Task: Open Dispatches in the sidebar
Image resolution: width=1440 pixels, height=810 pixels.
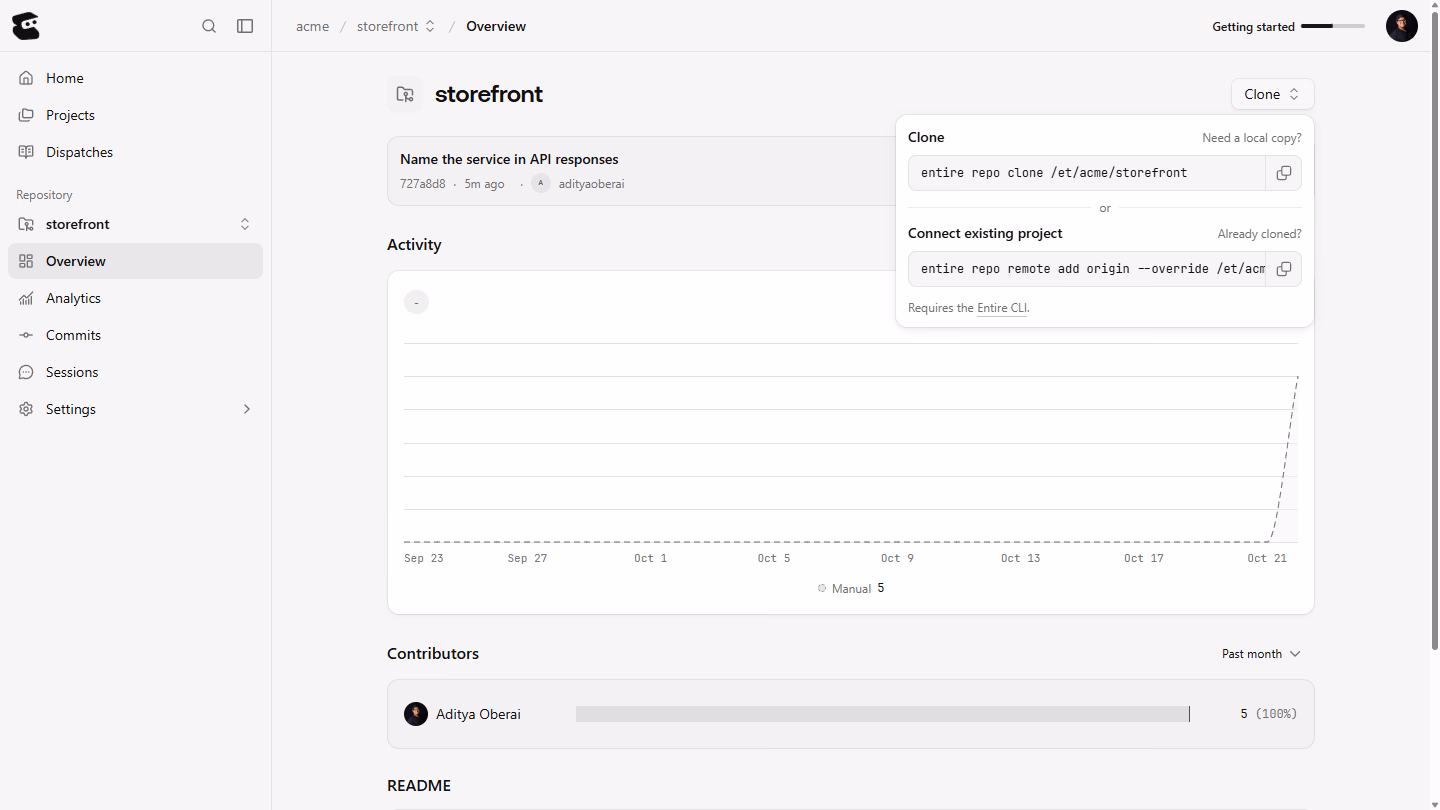Action: click(135, 152)
